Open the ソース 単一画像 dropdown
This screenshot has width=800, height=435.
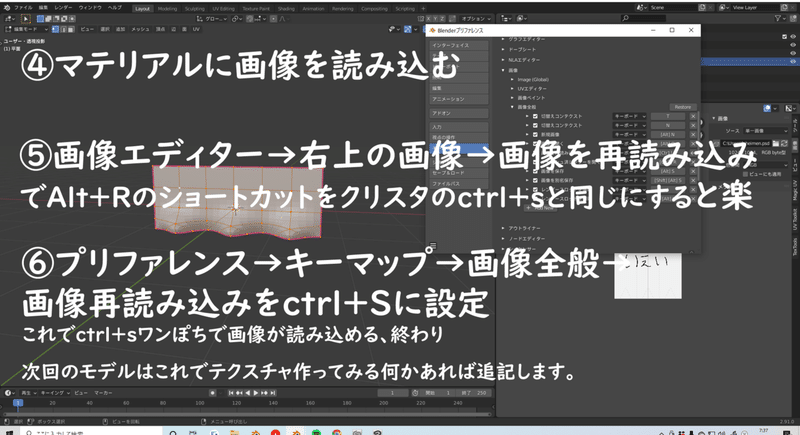[765, 131]
